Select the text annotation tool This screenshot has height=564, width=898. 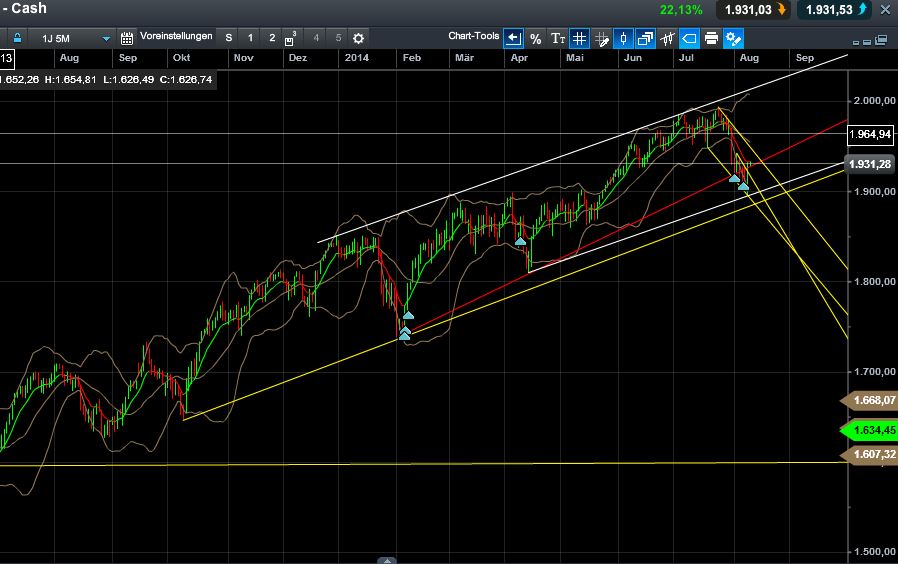tap(557, 38)
